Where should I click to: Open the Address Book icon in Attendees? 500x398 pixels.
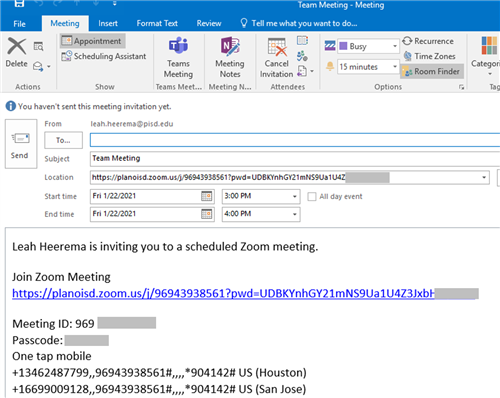[302, 41]
